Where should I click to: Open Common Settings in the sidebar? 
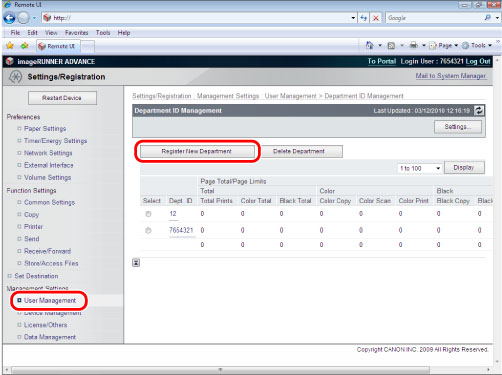(49, 202)
